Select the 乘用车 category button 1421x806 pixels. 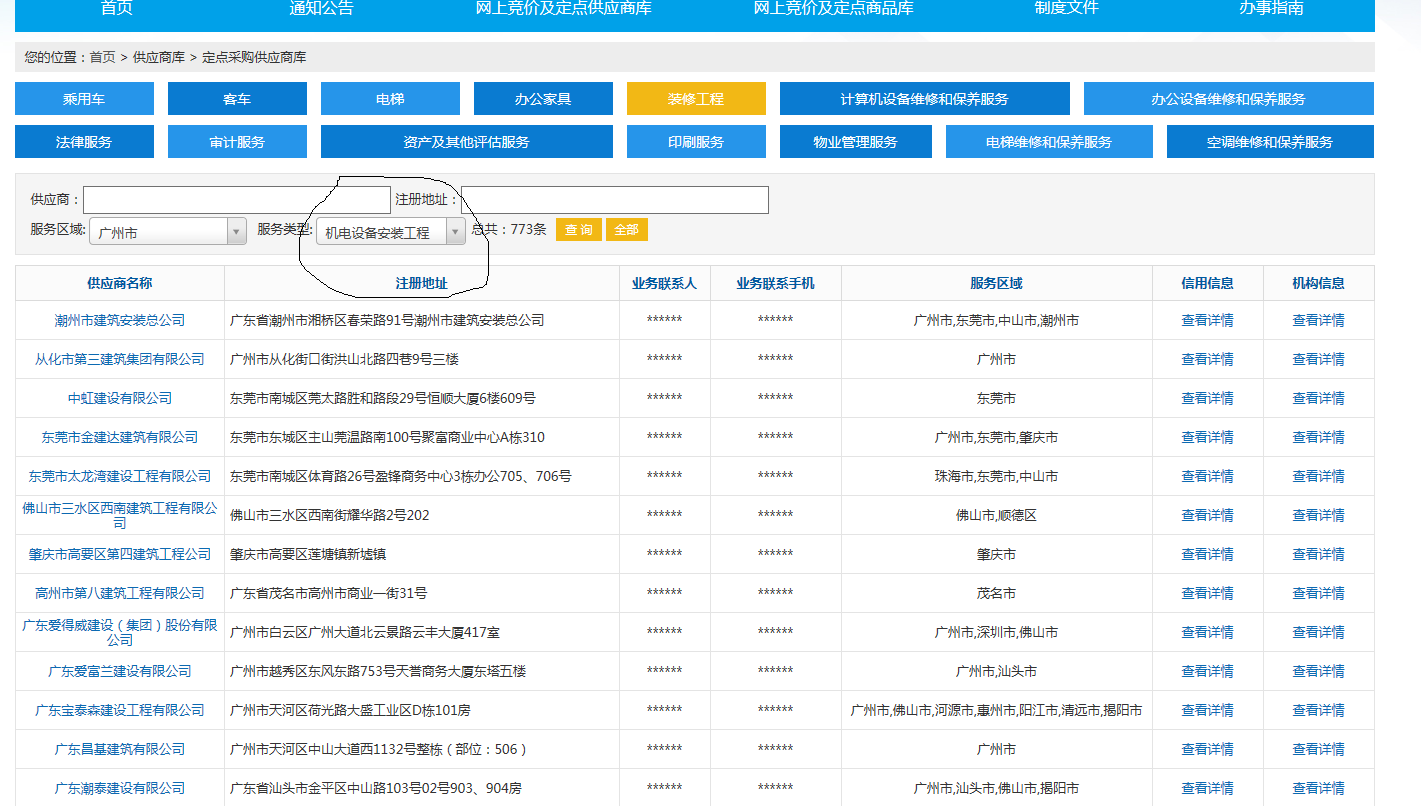click(83, 98)
